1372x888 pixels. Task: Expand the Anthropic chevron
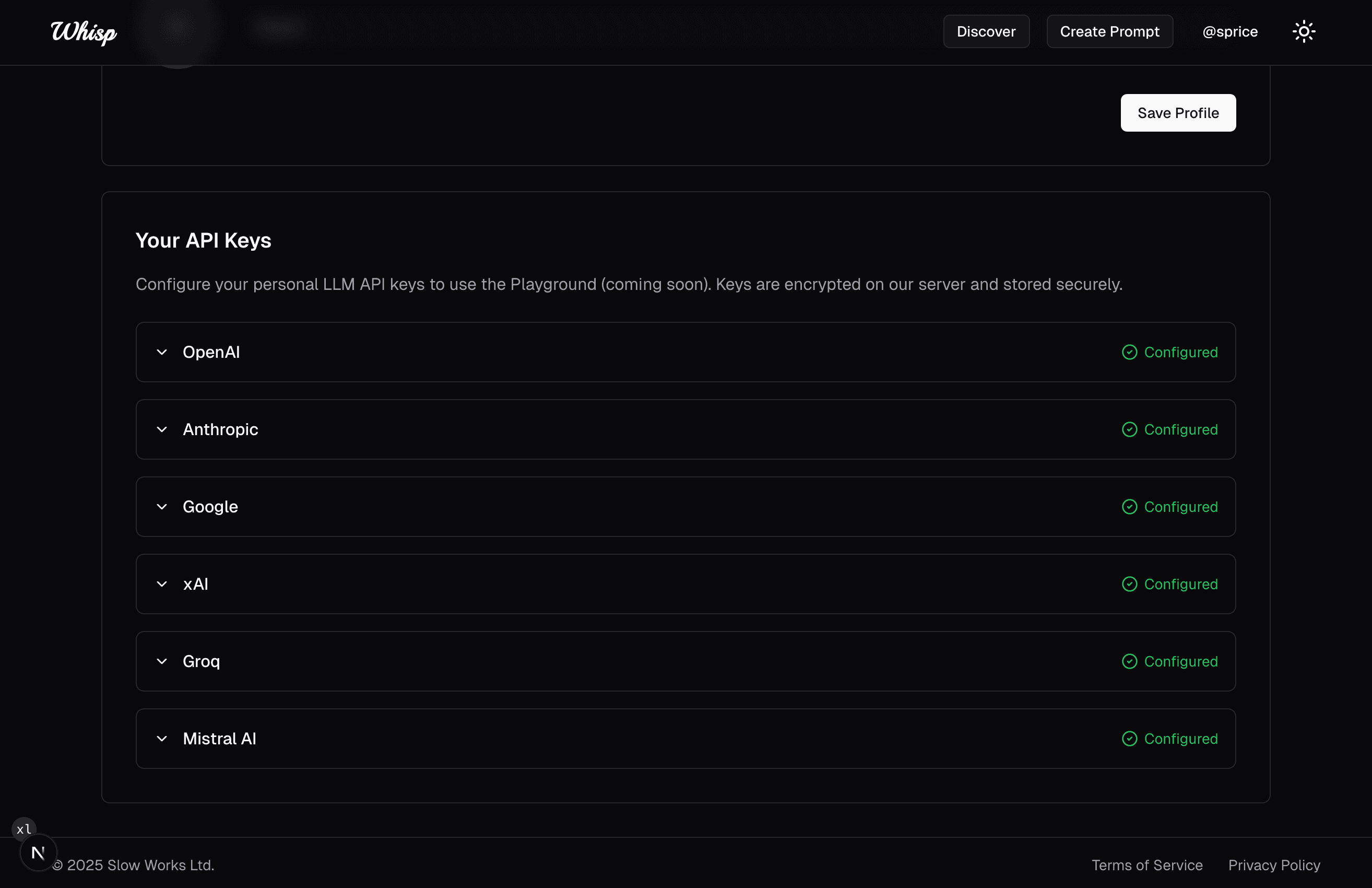[x=162, y=429]
